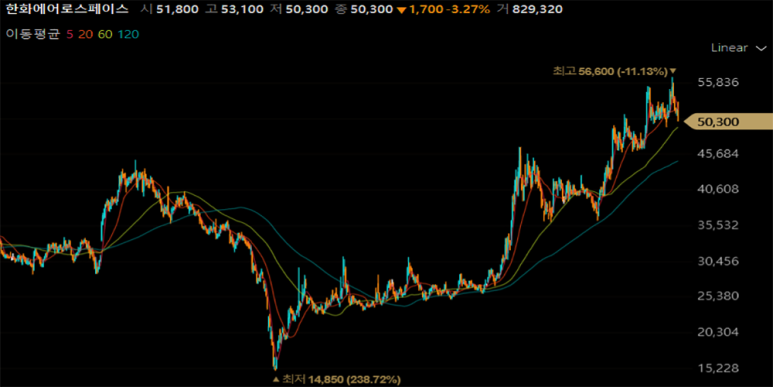
Task: Click the volume value 829,320
Action: pyautogui.click(x=537, y=9)
